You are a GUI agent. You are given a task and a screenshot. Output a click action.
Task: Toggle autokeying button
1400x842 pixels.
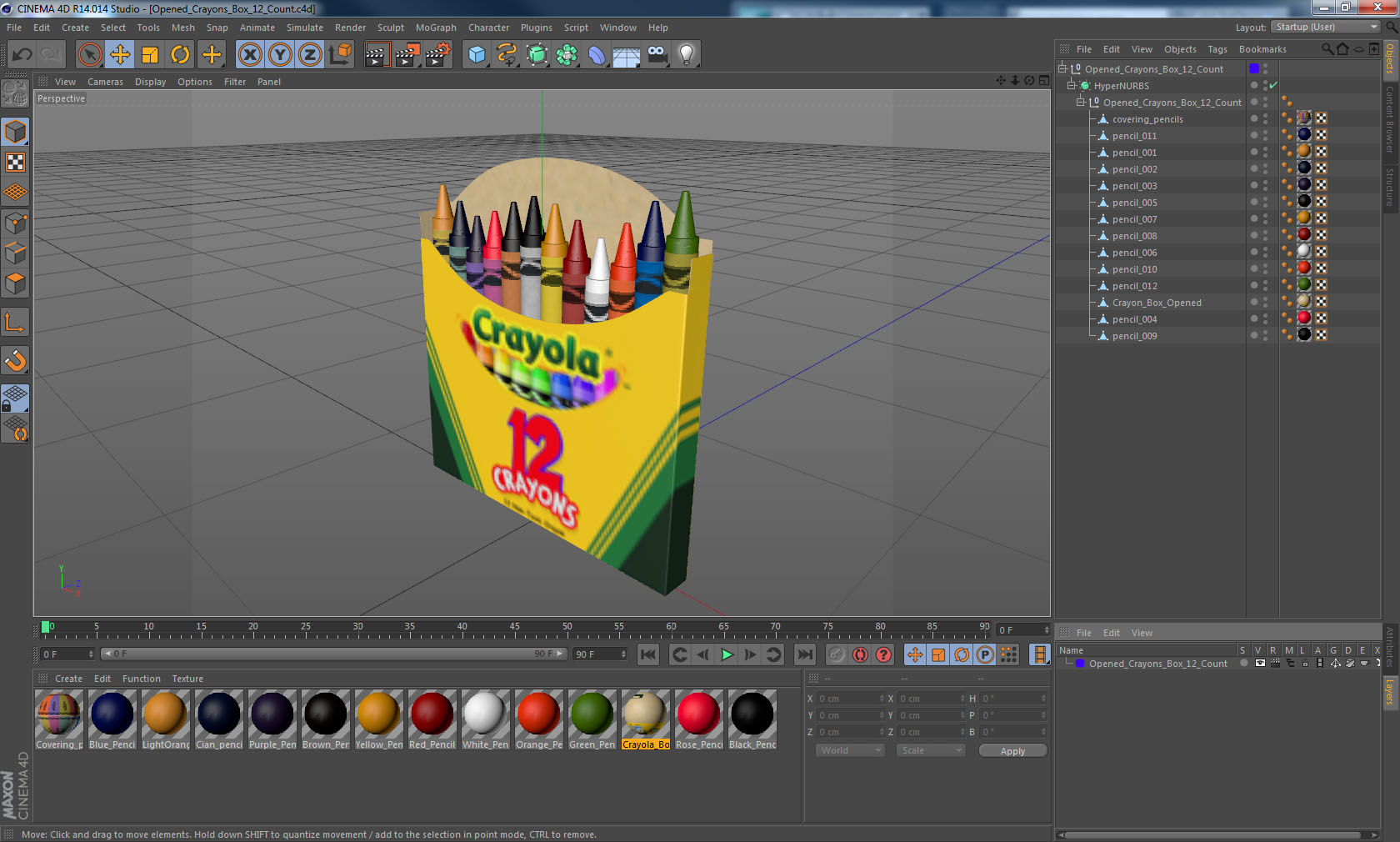pyautogui.click(x=860, y=654)
